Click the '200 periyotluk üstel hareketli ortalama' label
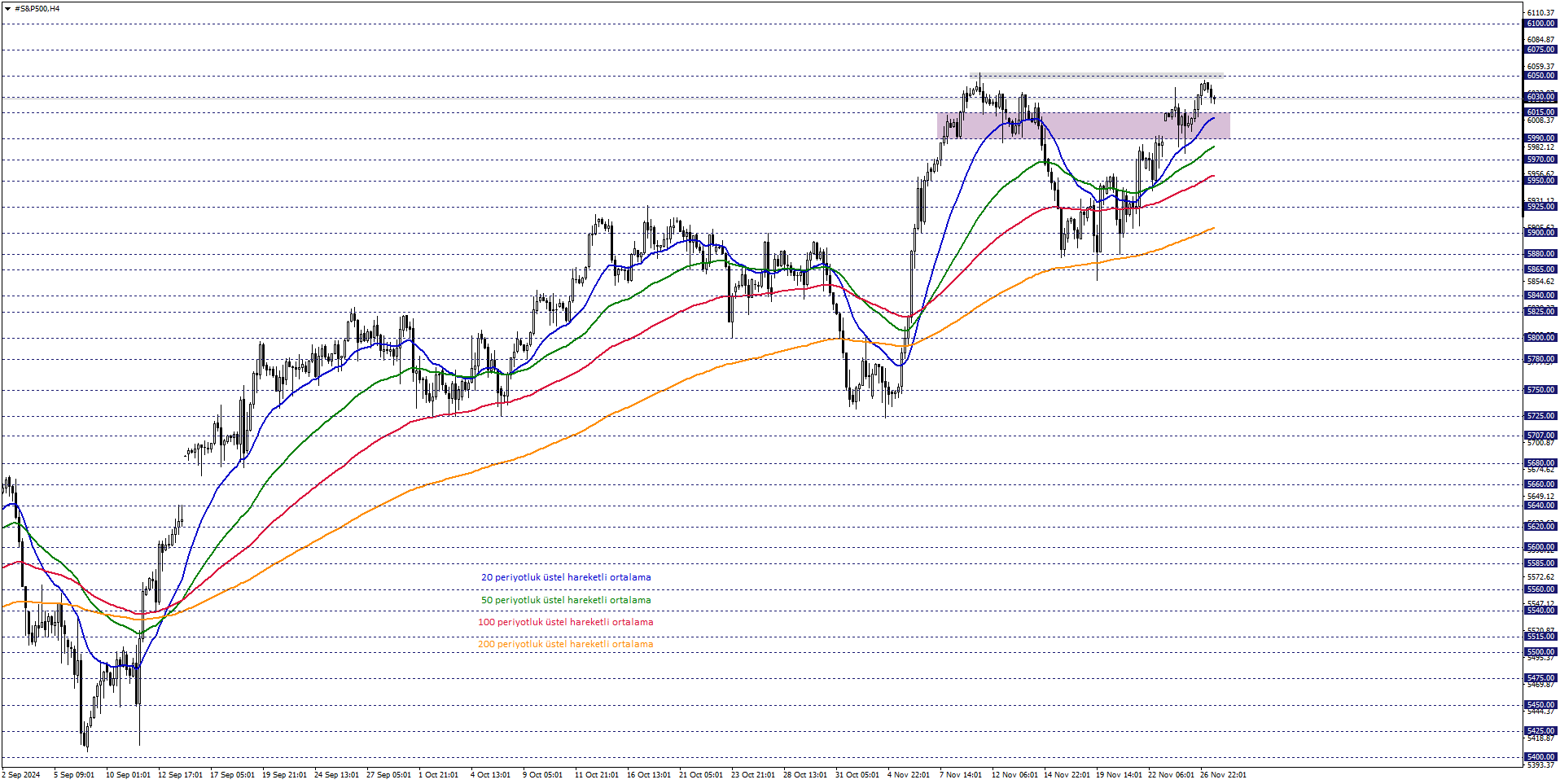This screenshot has height=784, width=1560. point(565,644)
